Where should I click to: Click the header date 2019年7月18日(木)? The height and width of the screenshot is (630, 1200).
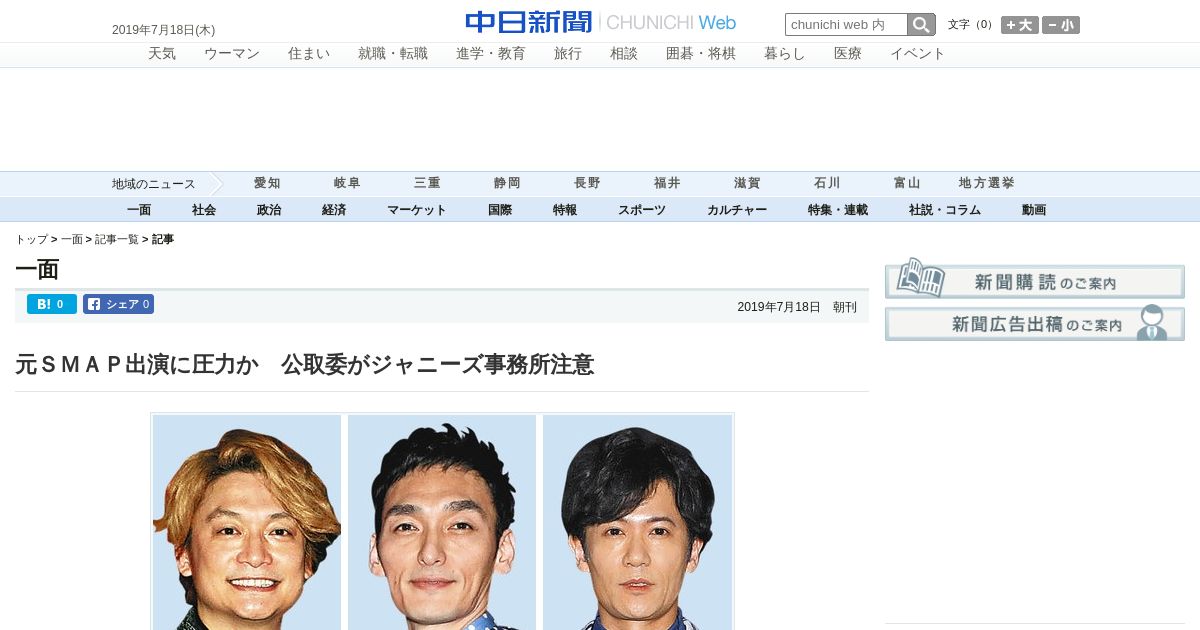163,30
